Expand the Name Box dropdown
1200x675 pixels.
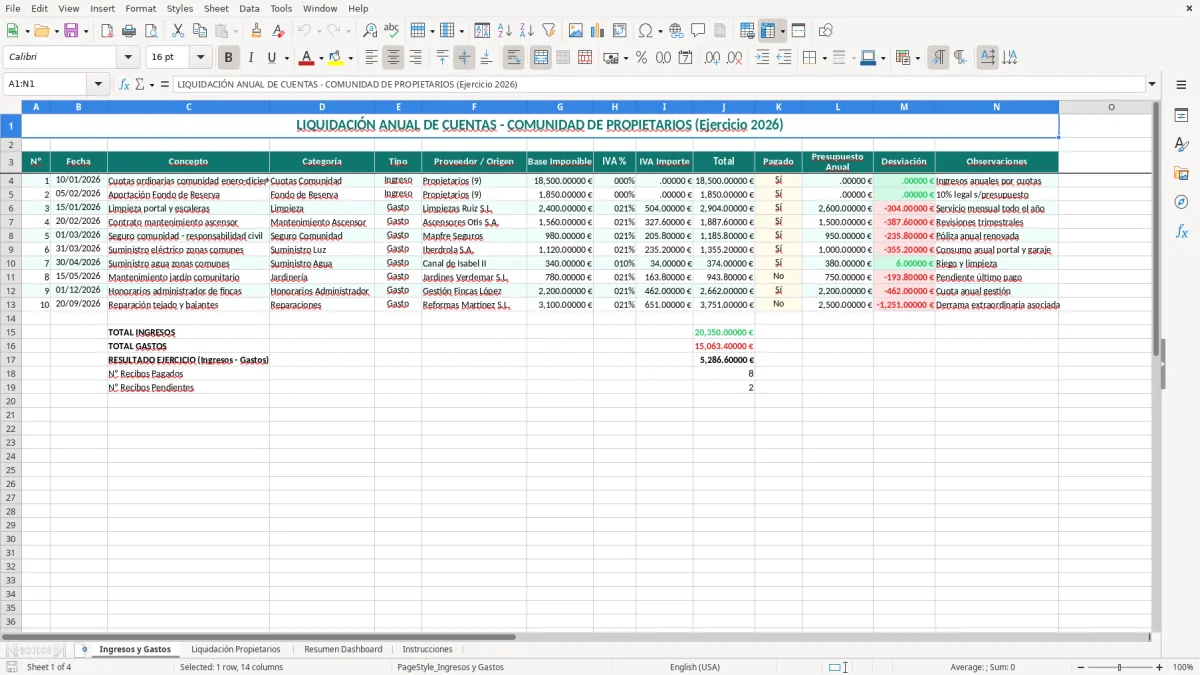click(x=98, y=84)
